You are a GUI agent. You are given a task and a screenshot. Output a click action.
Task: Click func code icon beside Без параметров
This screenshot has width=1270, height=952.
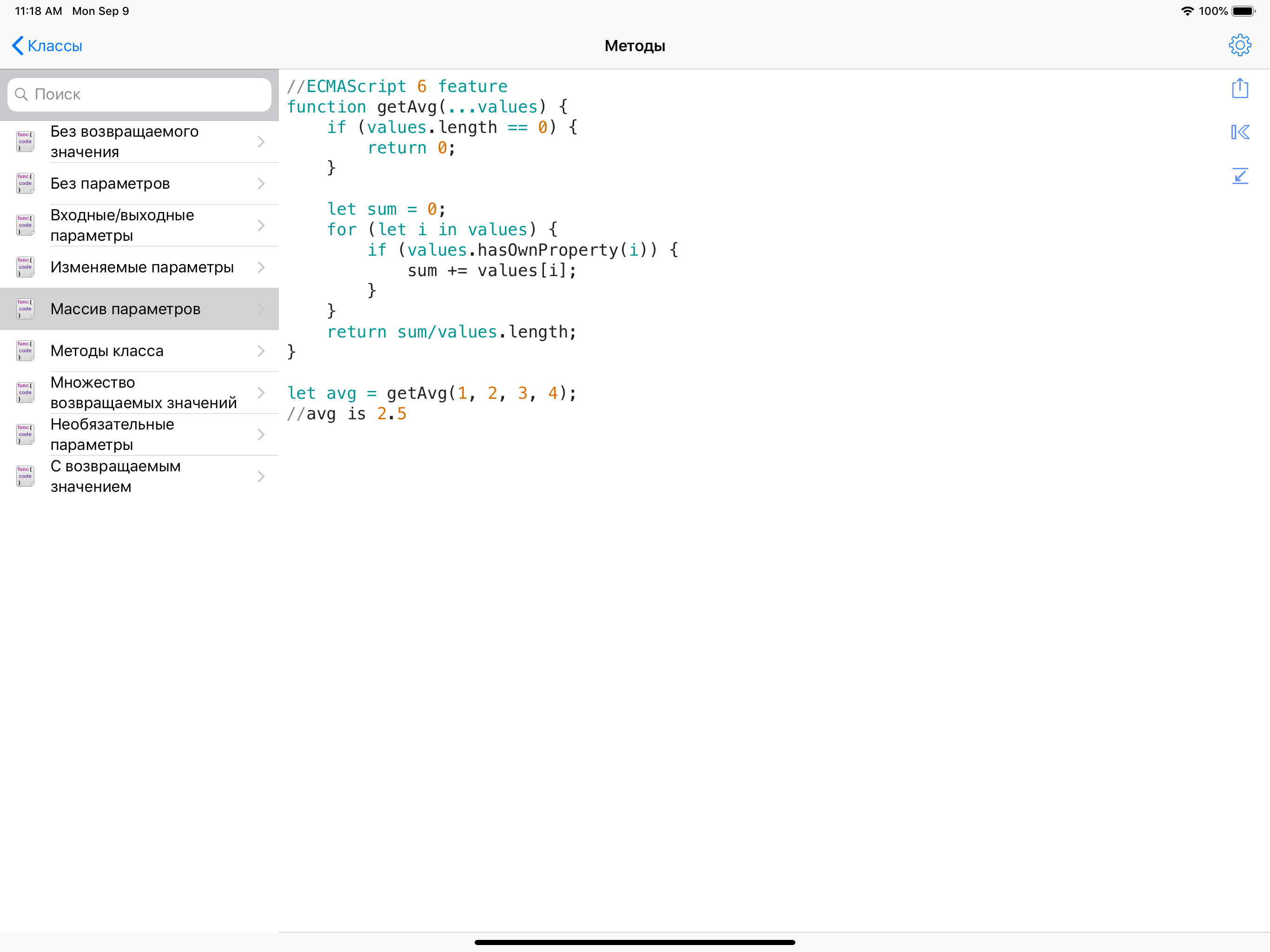(25, 184)
